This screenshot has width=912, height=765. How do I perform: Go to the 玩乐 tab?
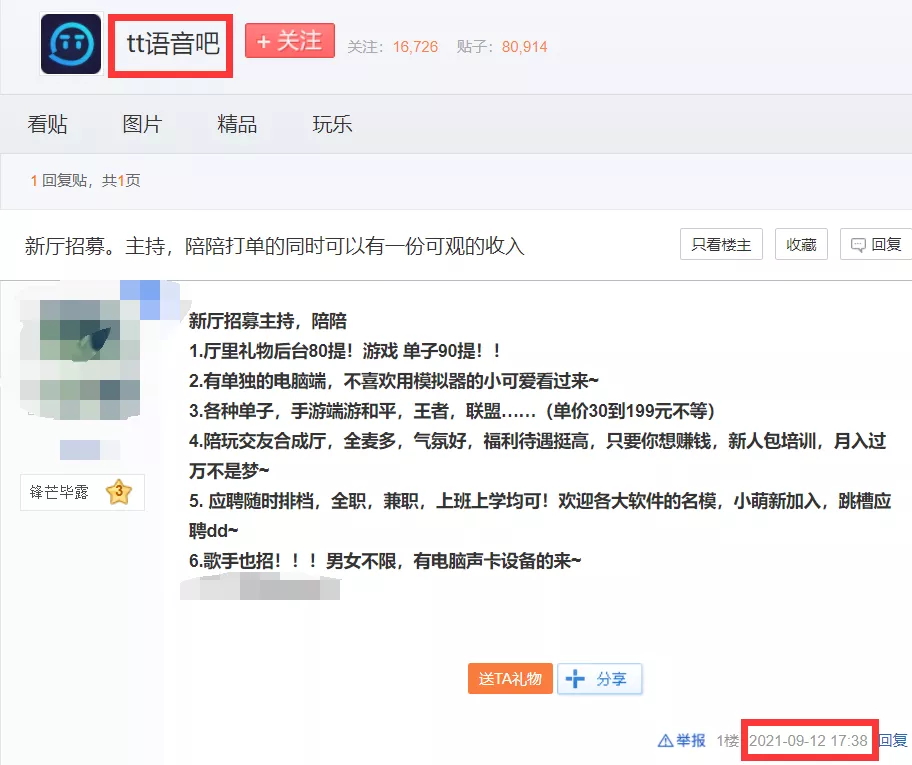click(x=332, y=124)
